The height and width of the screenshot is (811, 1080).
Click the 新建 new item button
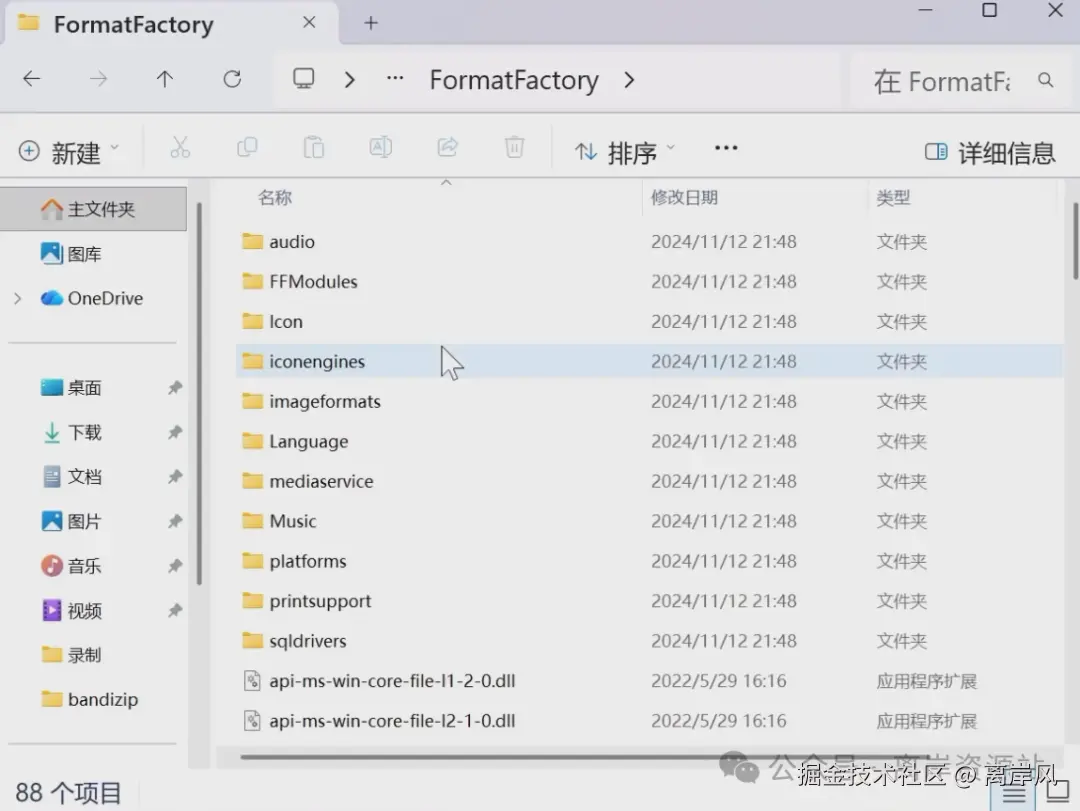click(70, 153)
